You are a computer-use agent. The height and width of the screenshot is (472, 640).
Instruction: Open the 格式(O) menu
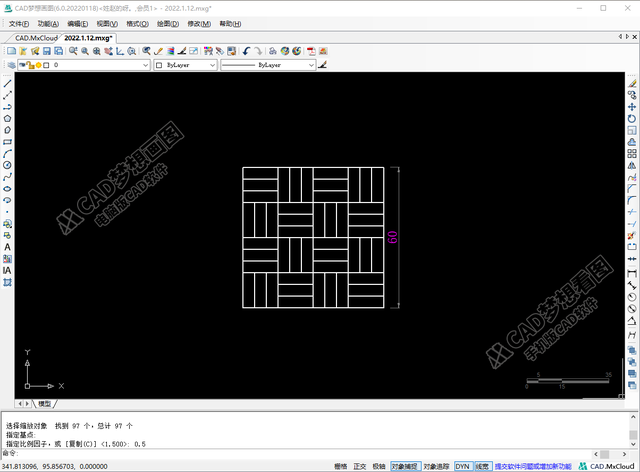pyautogui.click(x=137, y=24)
